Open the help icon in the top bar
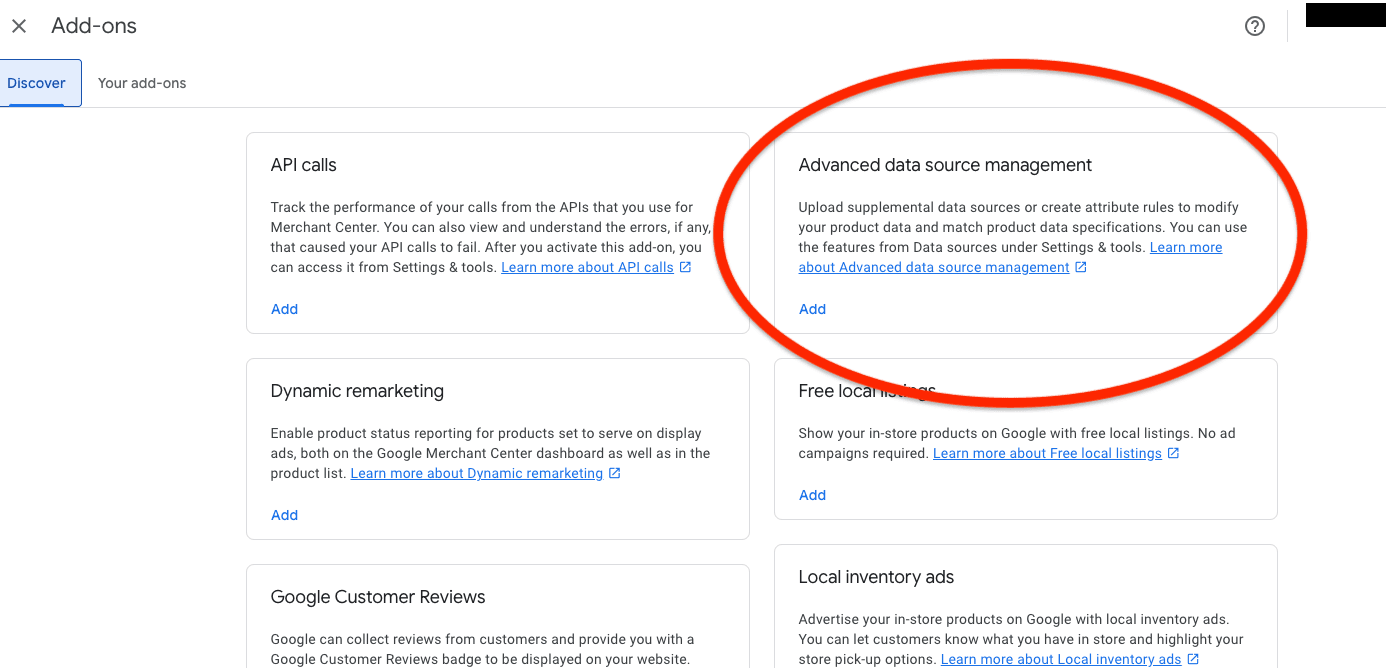This screenshot has height=668, width=1386. pos(1255,26)
